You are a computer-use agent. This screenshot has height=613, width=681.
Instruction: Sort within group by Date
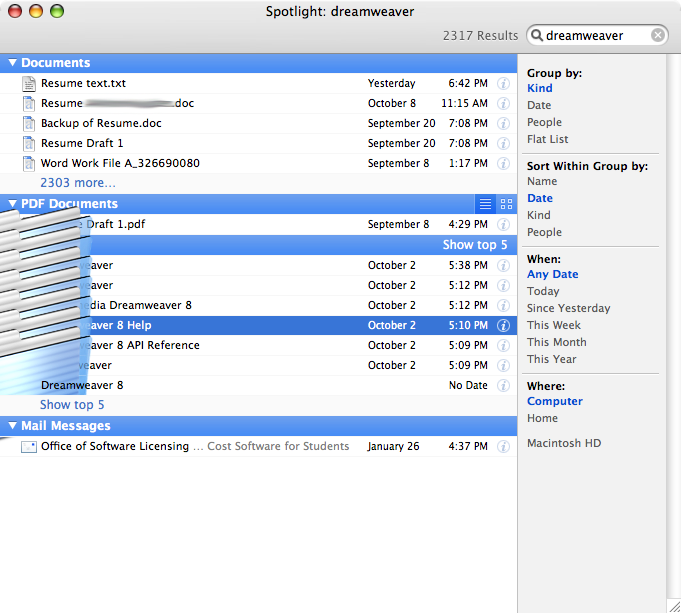(540, 198)
